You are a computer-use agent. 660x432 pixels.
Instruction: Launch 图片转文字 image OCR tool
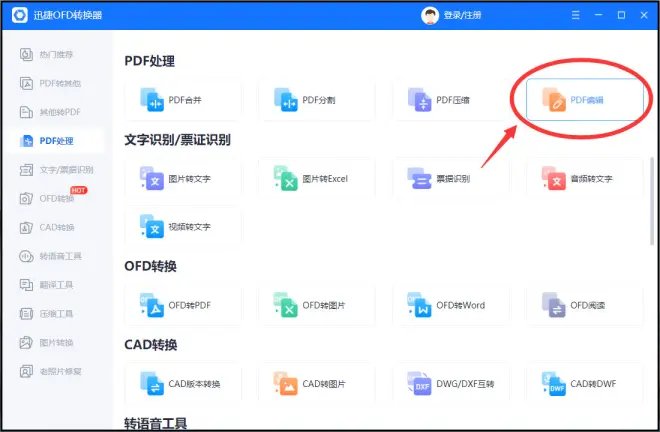point(183,179)
